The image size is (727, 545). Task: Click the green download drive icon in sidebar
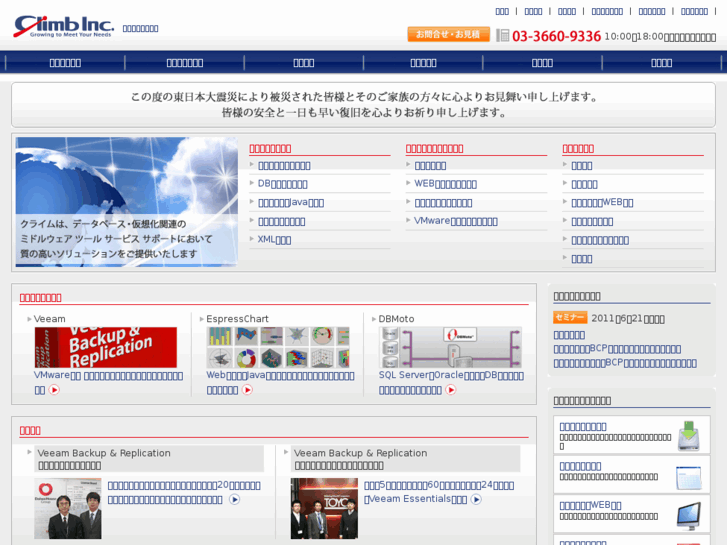[689, 436]
